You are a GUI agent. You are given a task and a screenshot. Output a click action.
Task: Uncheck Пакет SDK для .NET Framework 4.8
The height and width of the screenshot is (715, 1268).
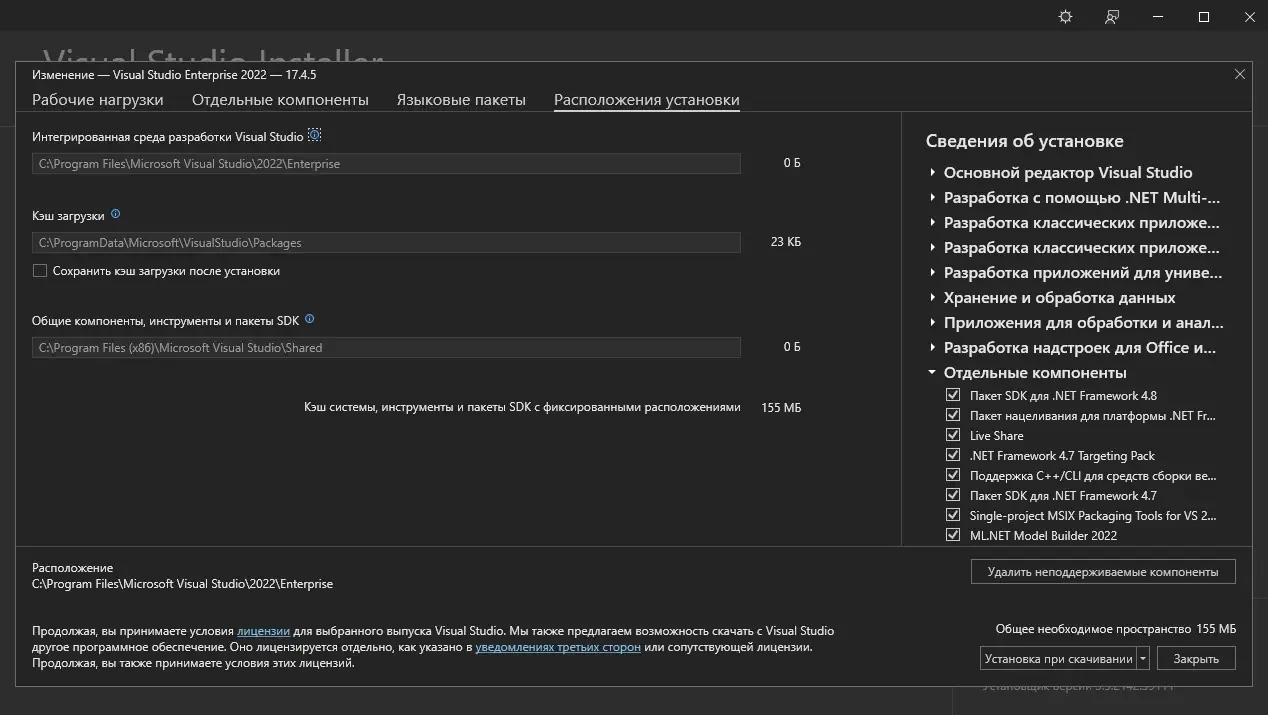point(953,395)
